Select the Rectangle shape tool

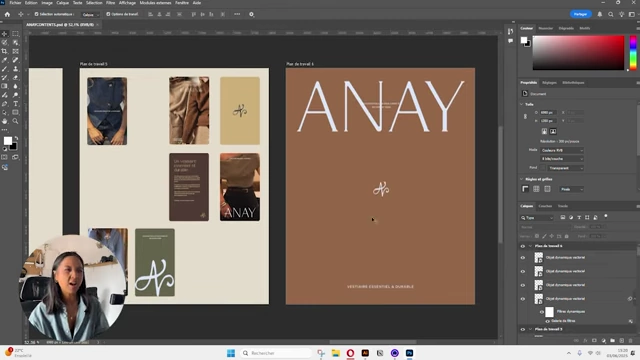click(16, 112)
